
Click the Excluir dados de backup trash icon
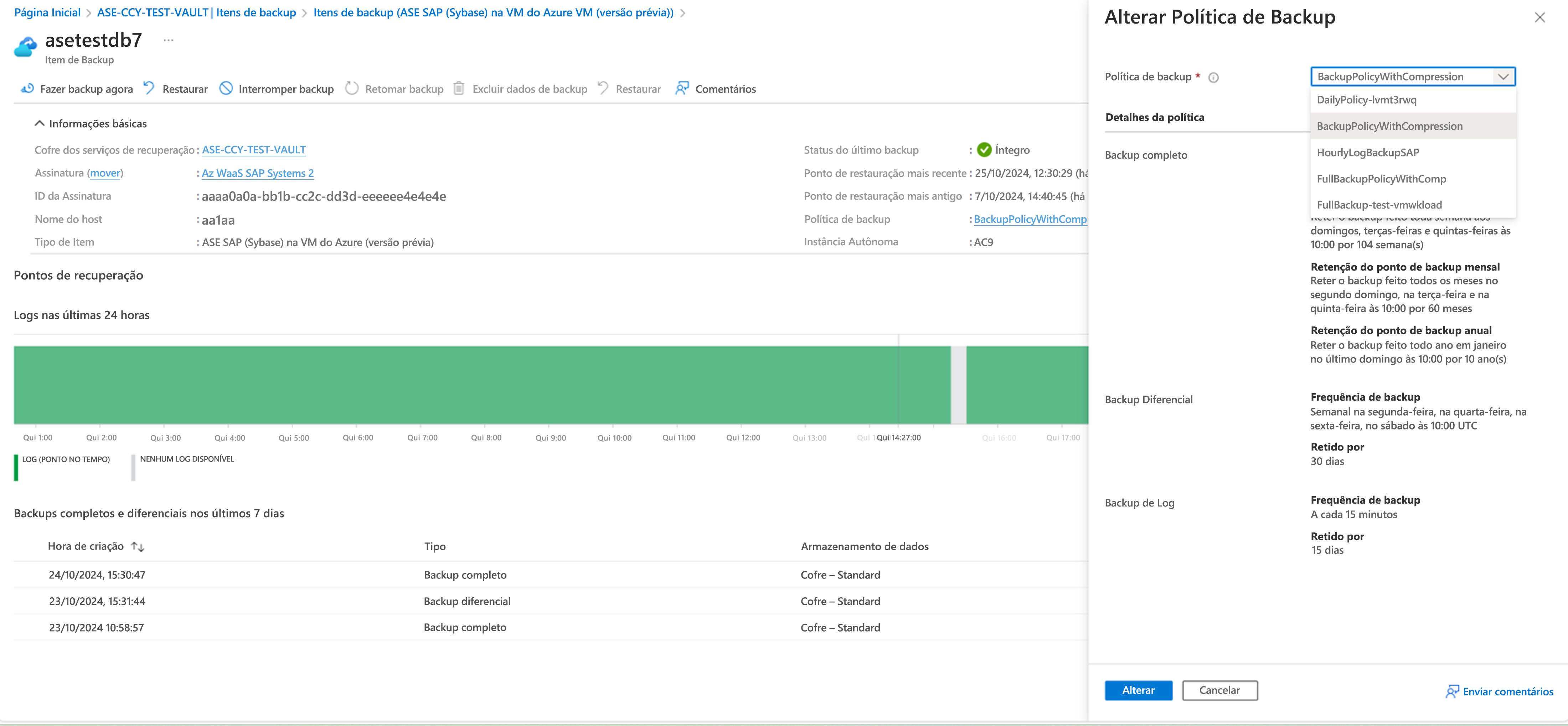coord(459,88)
